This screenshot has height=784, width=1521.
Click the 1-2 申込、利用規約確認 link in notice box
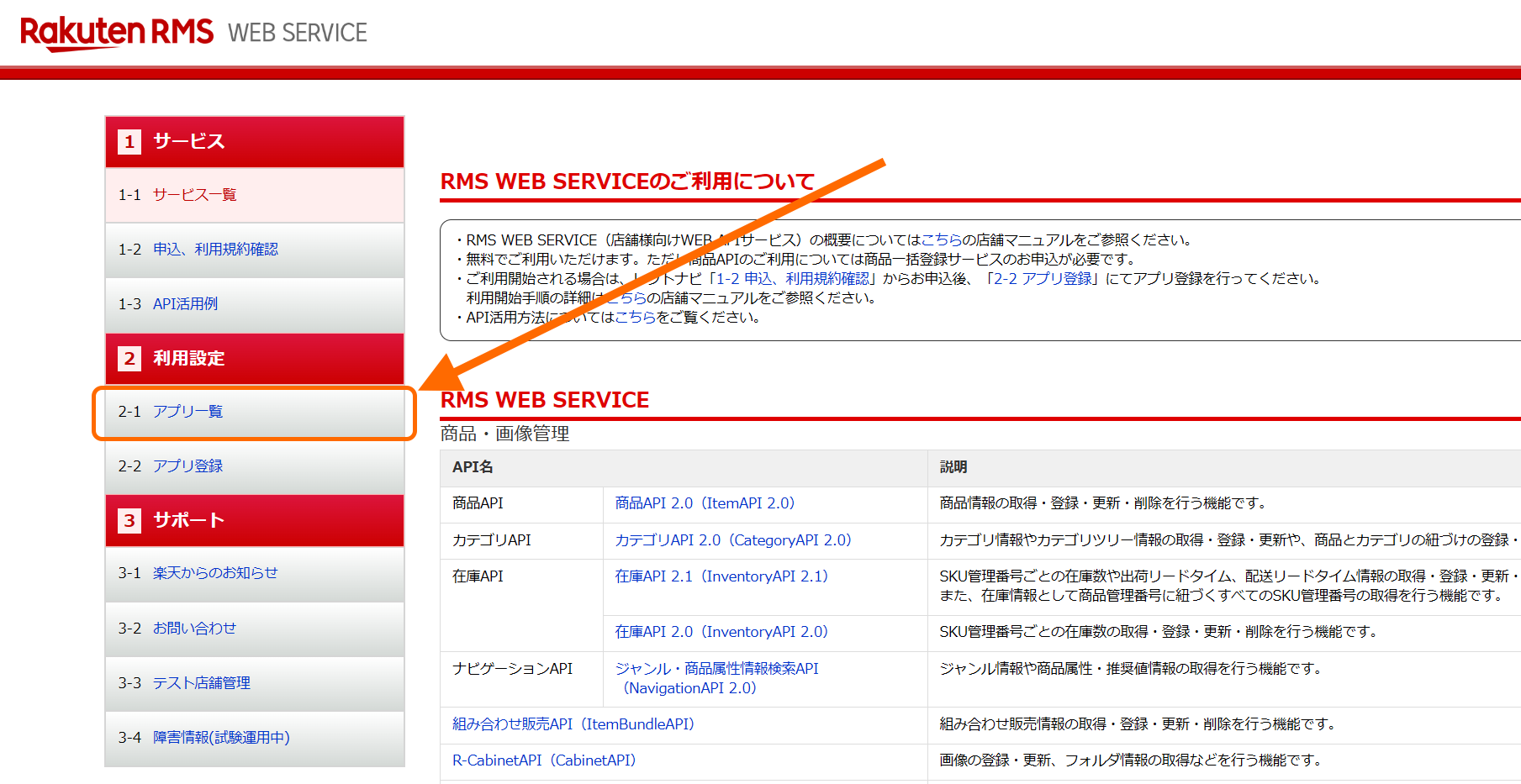(x=792, y=279)
